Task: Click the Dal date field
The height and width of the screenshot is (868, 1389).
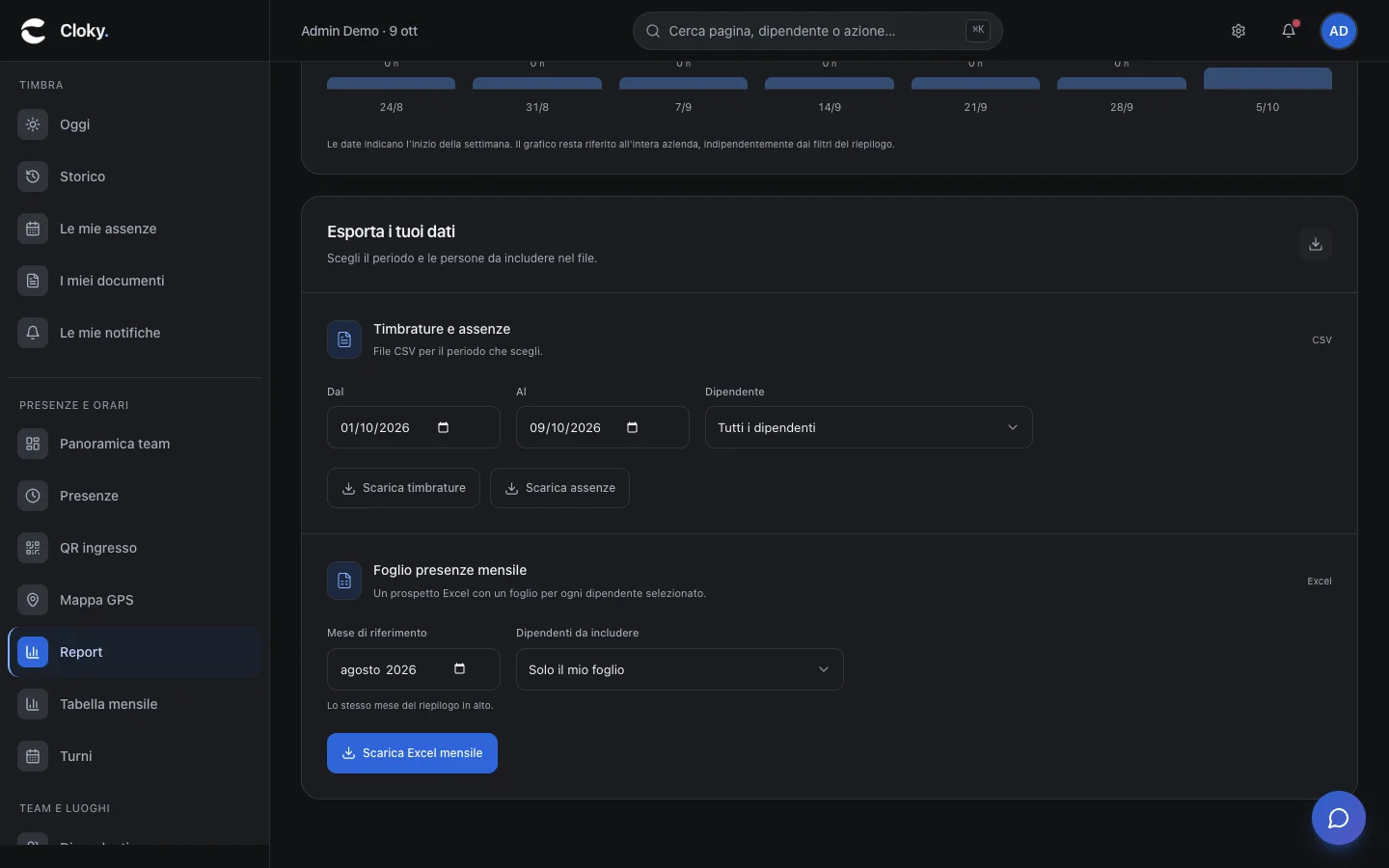Action: coord(414,427)
